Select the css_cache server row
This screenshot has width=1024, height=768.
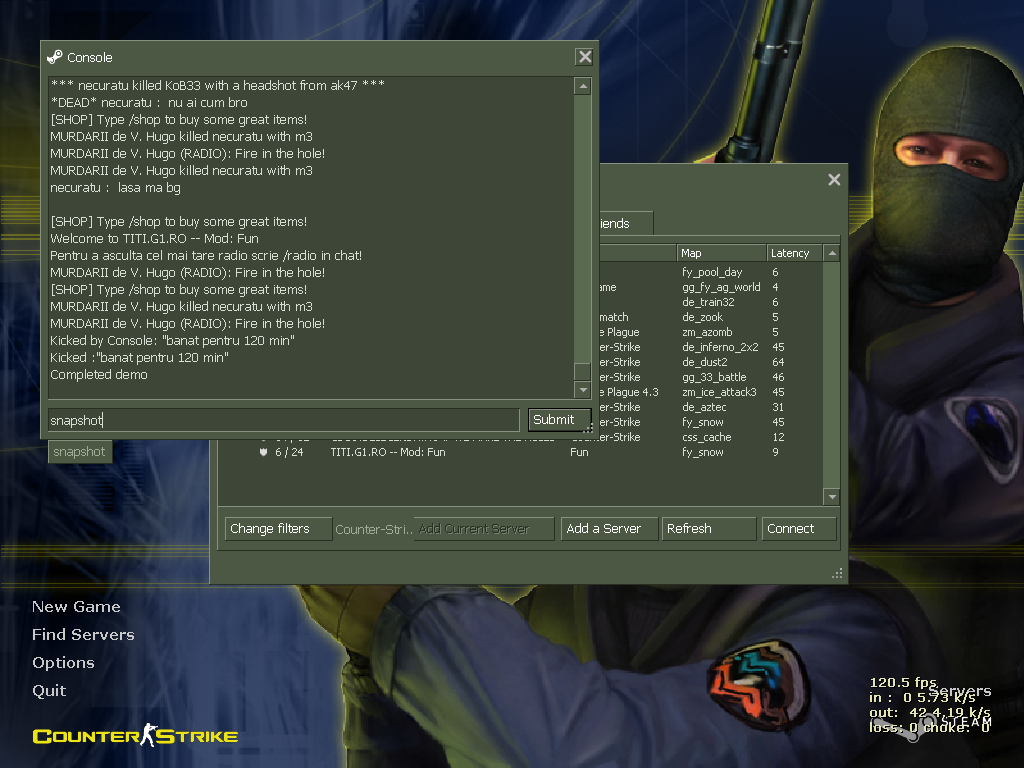711,437
